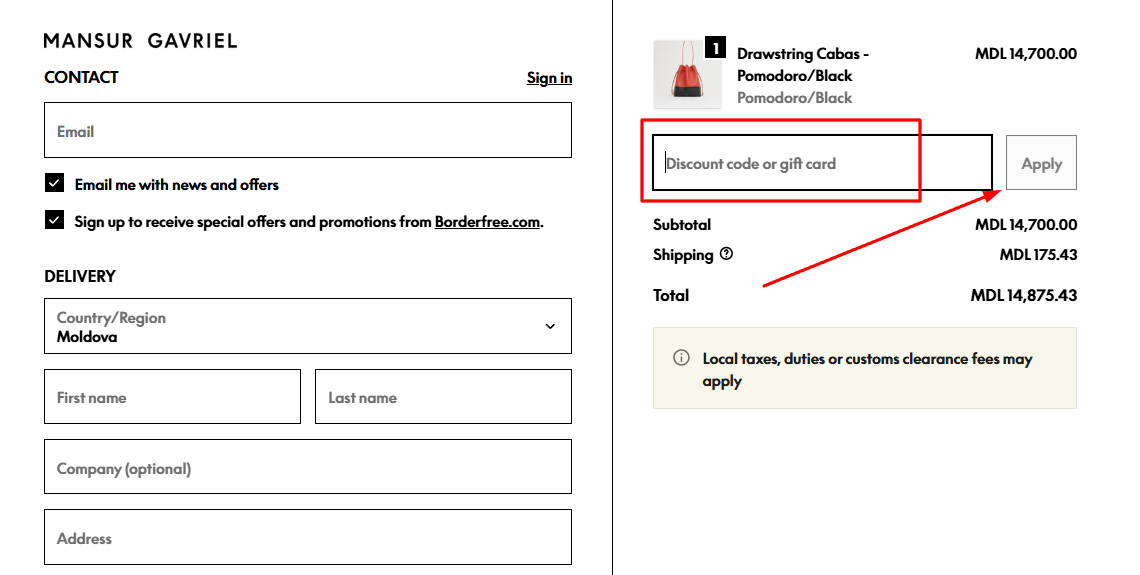
Task: Click the Discount code or gift card field
Action: [x=822, y=163]
